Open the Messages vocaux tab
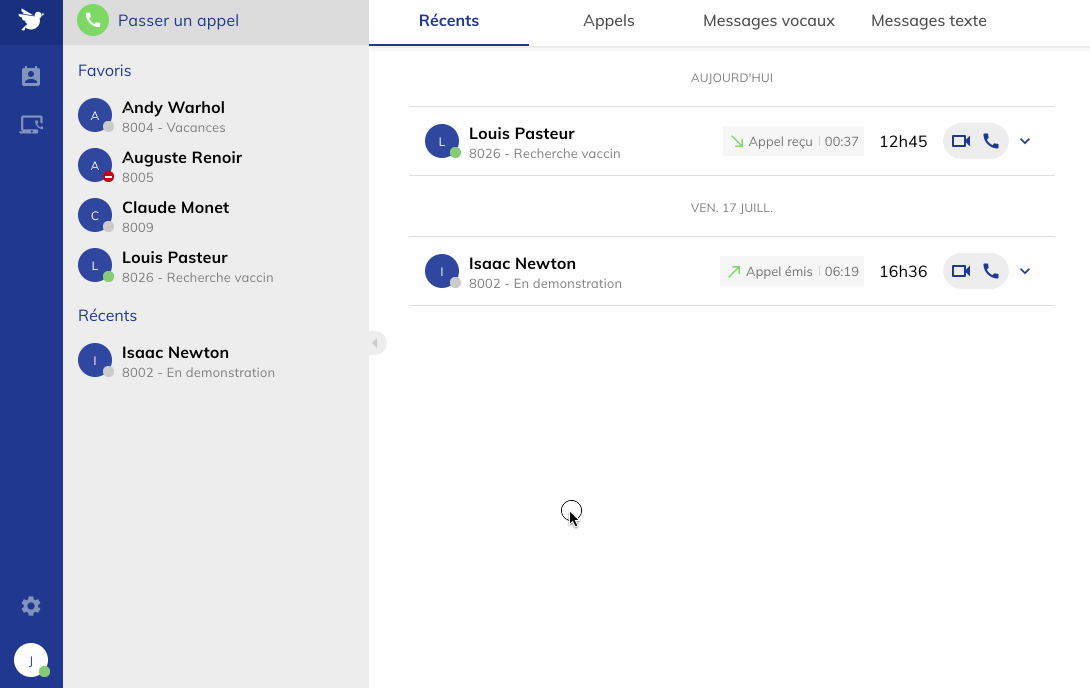The height and width of the screenshot is (688, 1090). 768,20
